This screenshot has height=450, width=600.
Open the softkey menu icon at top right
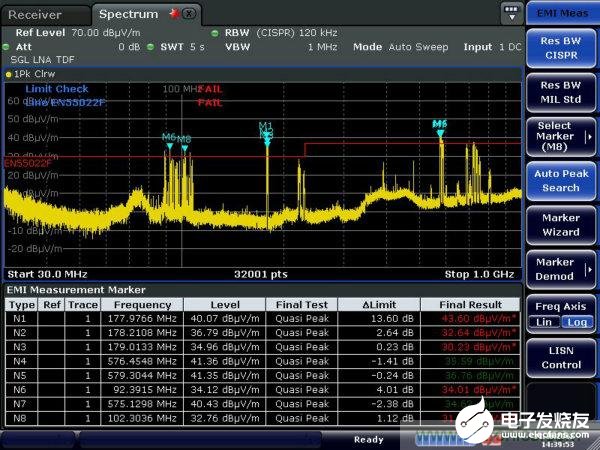point(512,13)
